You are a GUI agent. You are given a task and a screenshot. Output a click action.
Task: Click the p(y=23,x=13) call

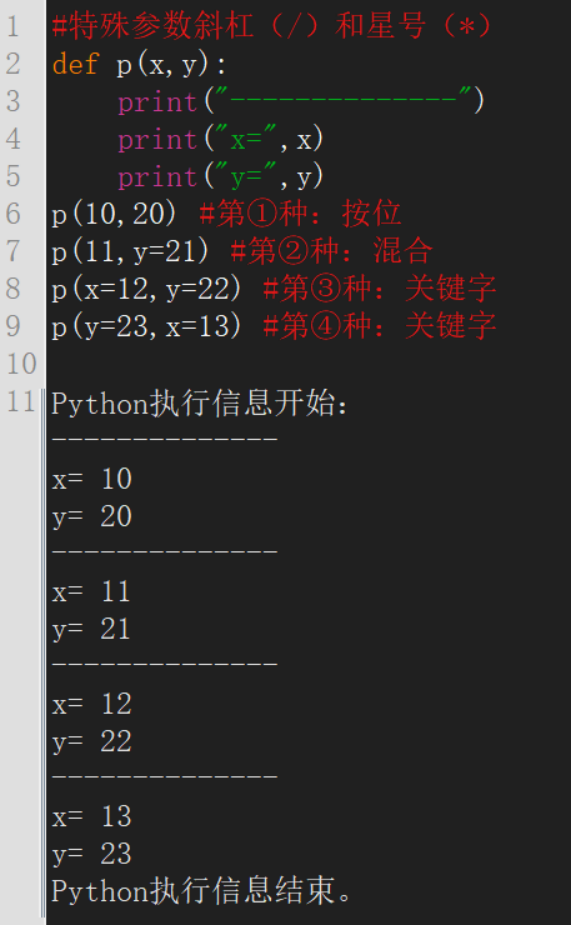pyautogui.click(x=146, y=327)
